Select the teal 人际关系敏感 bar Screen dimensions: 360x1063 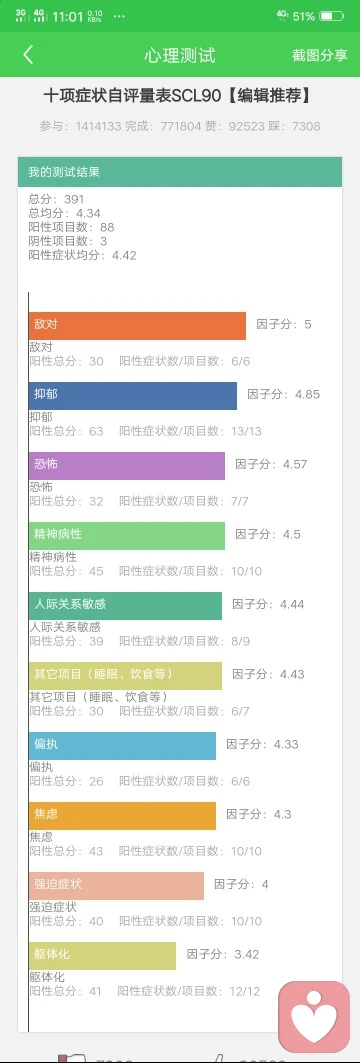tap(125, 605)
